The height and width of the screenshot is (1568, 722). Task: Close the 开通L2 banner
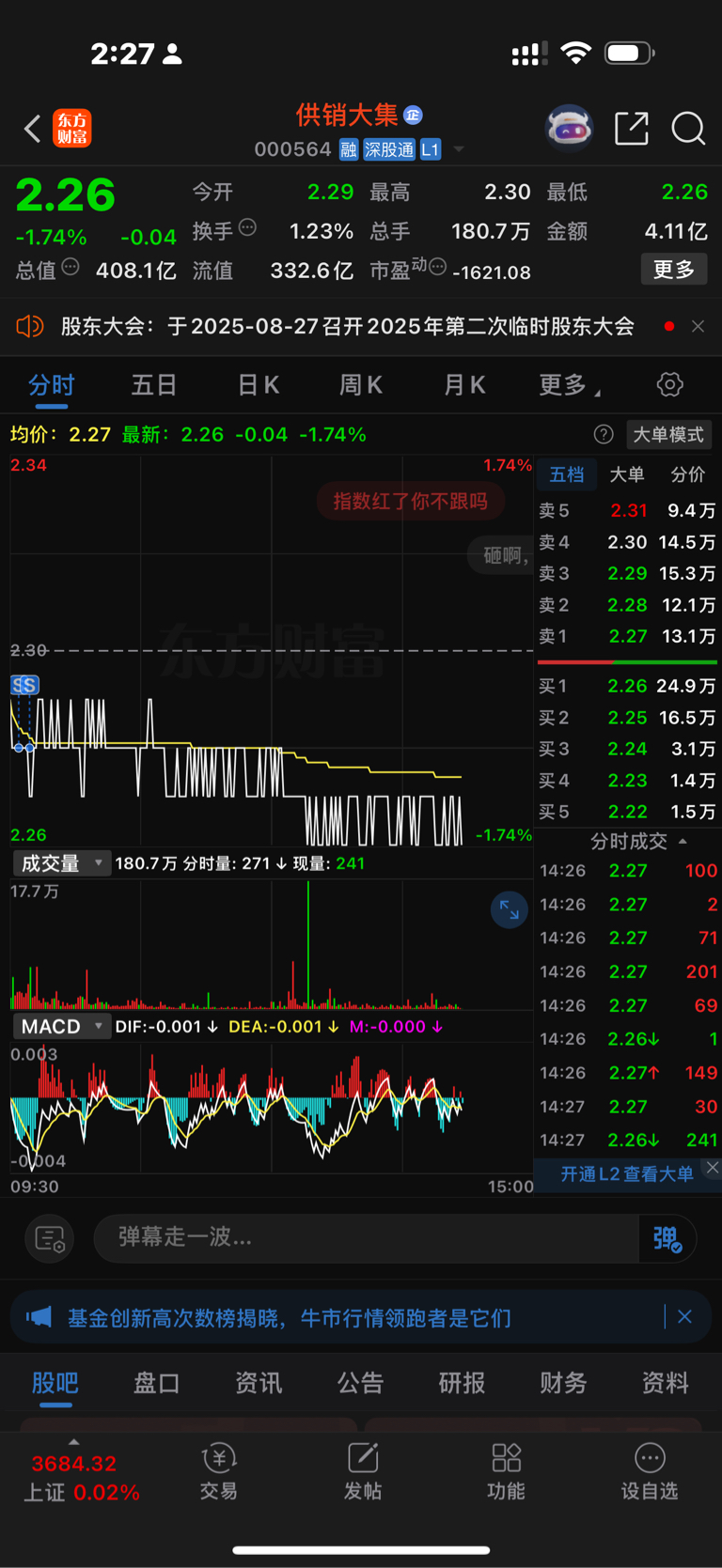(713, 1168)
